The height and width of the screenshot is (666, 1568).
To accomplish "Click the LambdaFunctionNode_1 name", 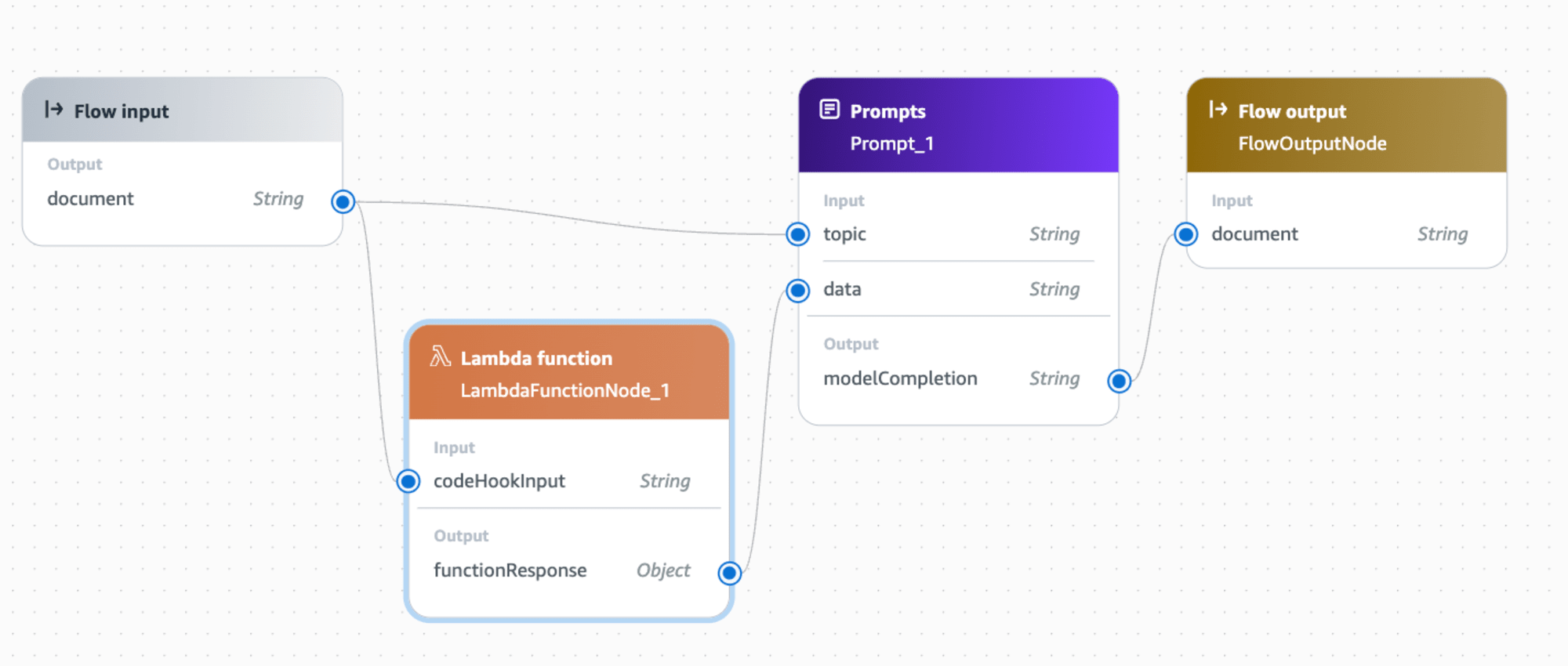I will click(564, 390).
